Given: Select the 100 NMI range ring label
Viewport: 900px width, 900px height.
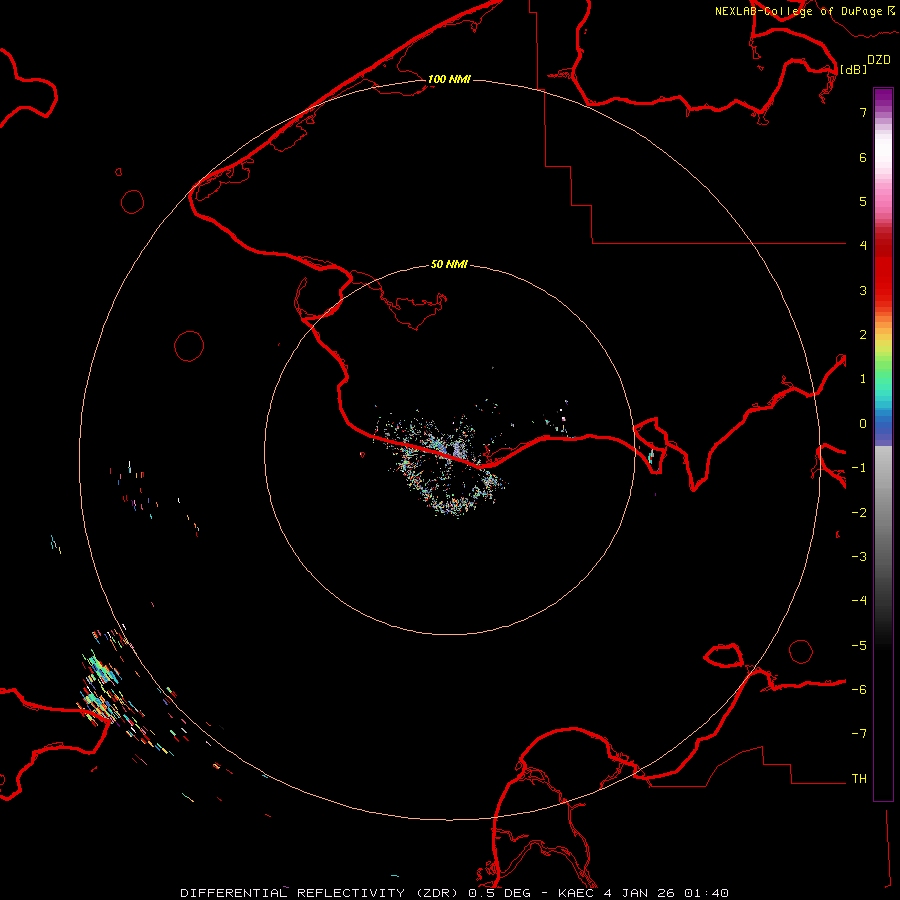Looking at the screenshot, I should point(449,79).
